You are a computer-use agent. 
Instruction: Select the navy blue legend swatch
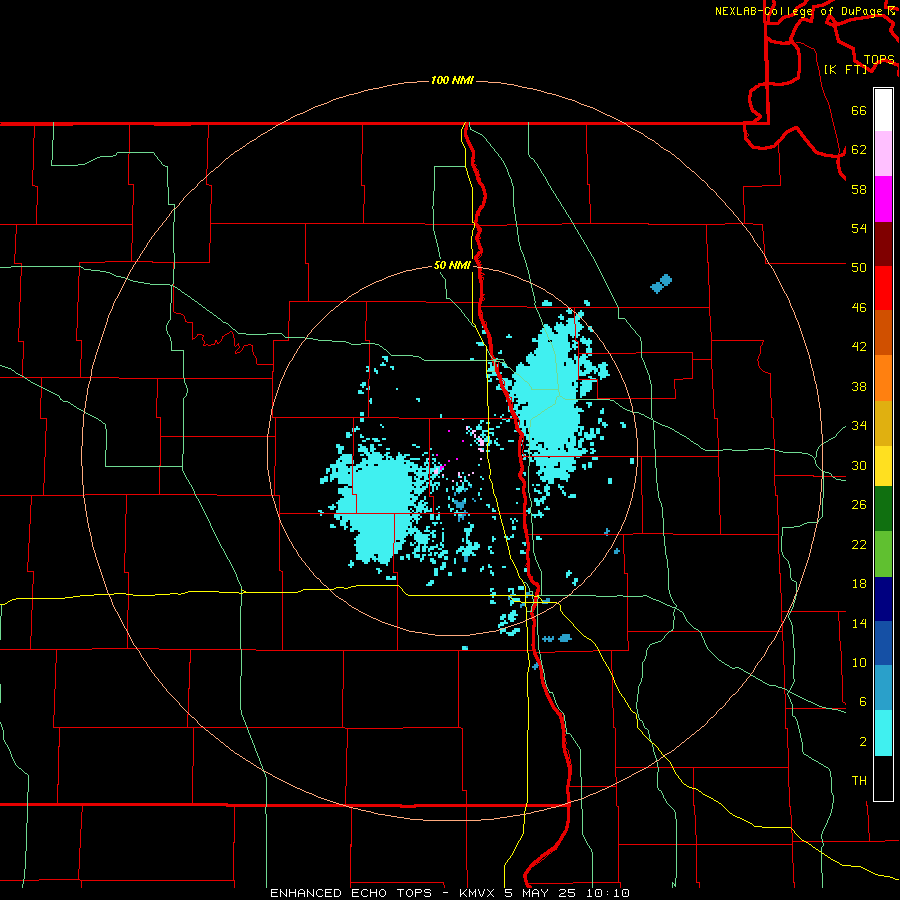883,599
